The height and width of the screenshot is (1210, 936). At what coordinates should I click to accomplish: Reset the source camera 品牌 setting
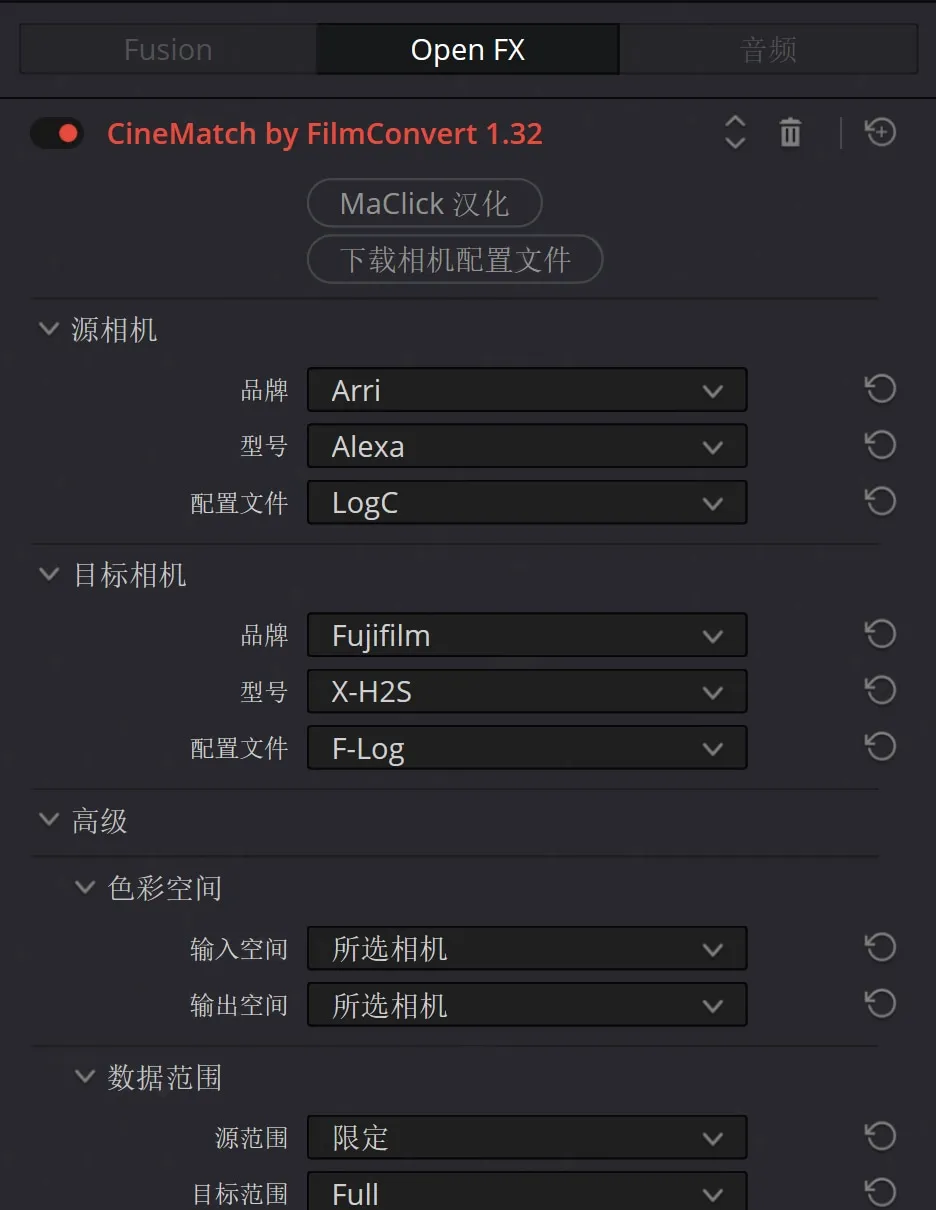click(880, 389)
